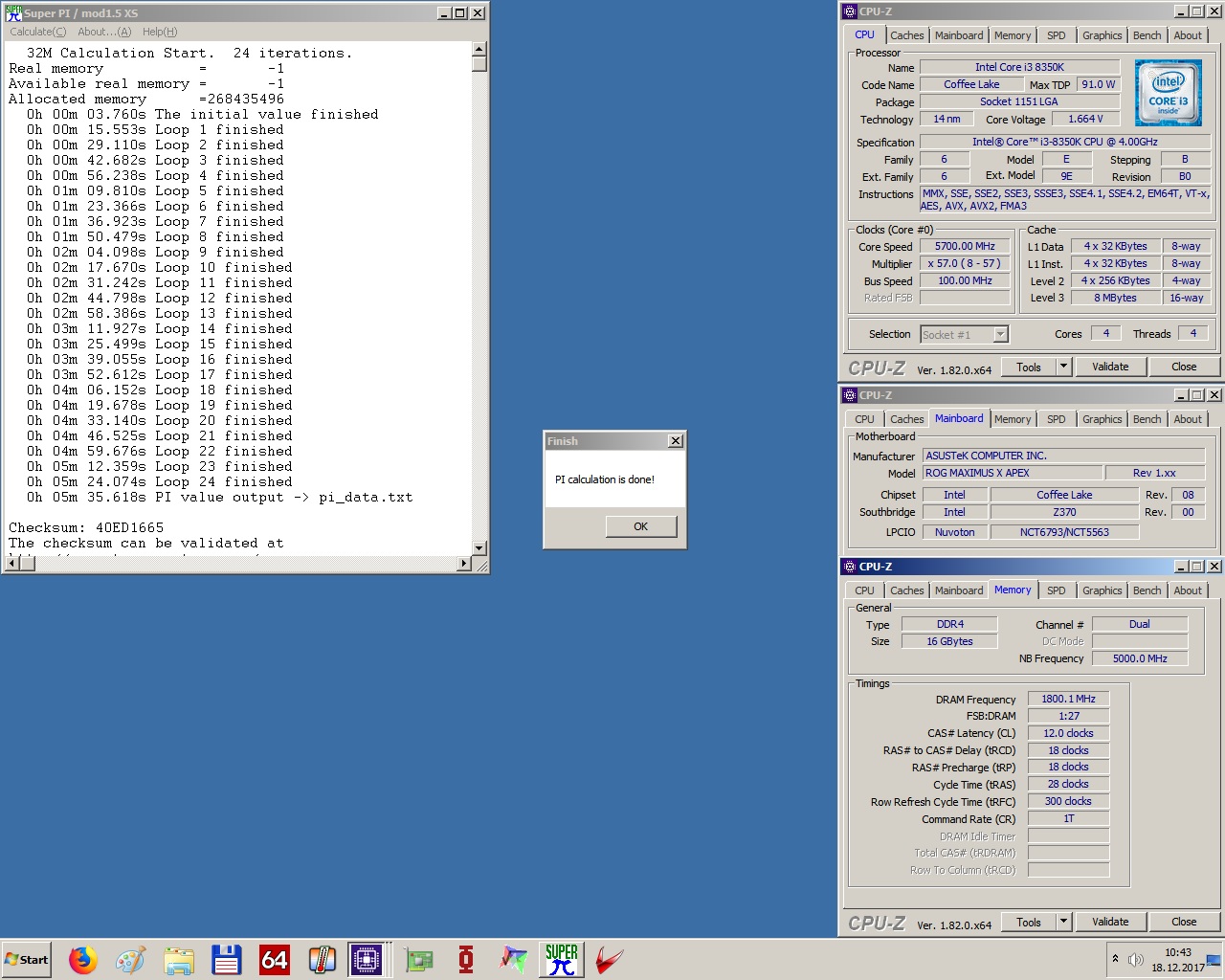Click the Southbridge model field Z370
1225x980 pixels.
1064,512
